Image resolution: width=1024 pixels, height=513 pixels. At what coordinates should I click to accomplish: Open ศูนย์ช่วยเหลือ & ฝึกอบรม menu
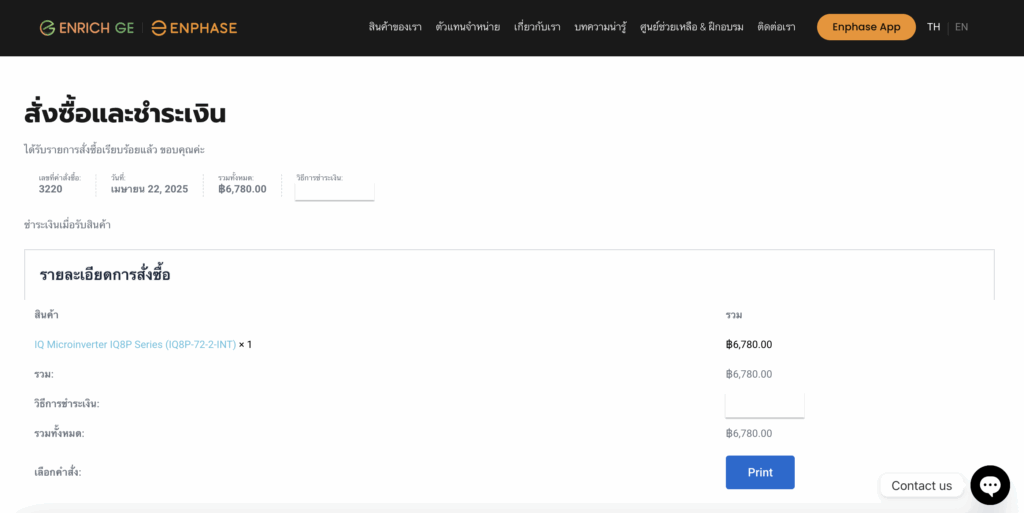point(691,27)
